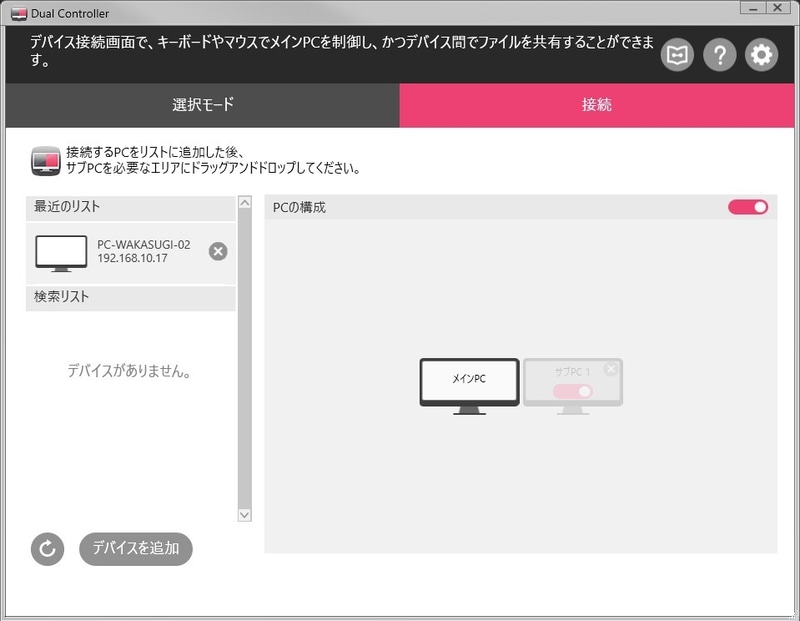The height and width of the screenshot is (621, 800).
Task: Switch to the 選択モード tab
Action: (203, 105)
